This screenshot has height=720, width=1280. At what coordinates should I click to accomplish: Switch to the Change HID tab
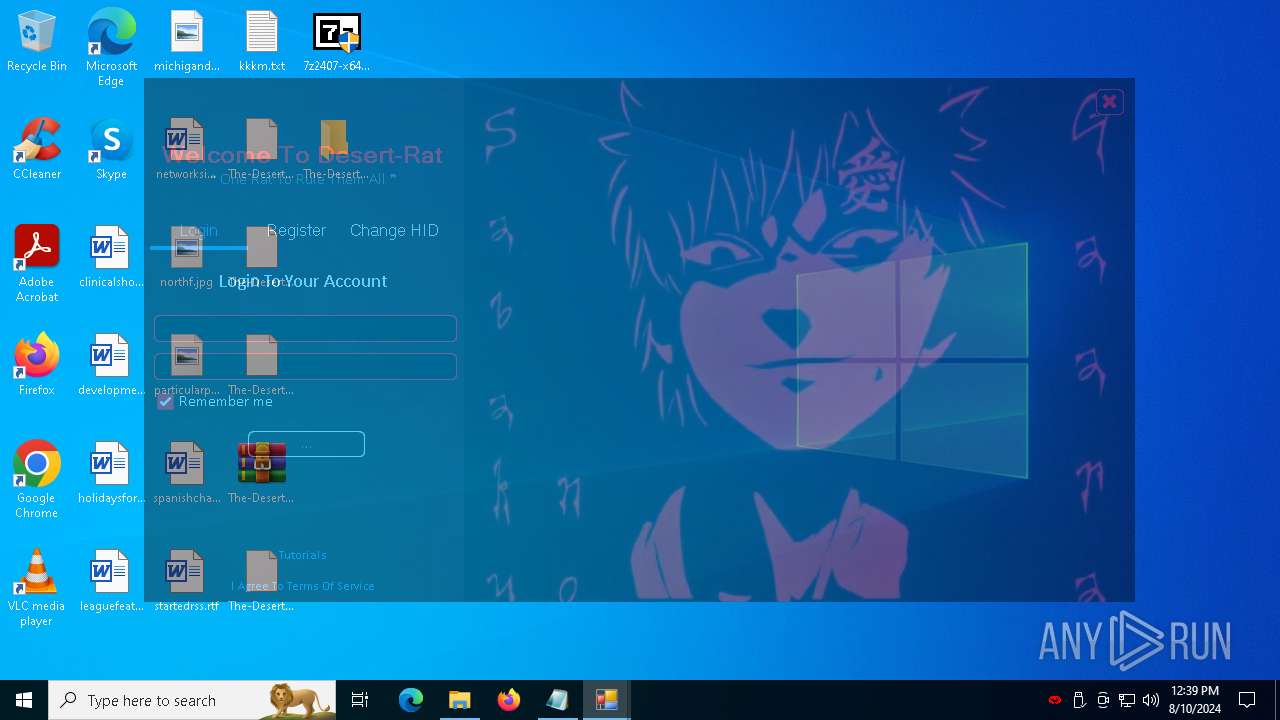pos(394,230)
